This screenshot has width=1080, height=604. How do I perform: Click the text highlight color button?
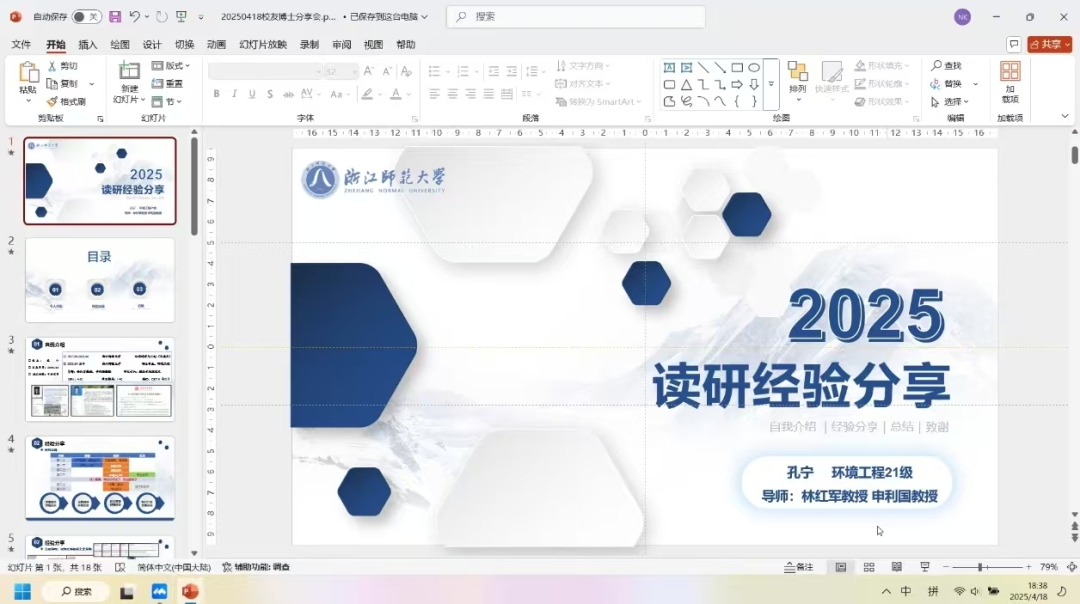pyautogui.click(x=368, y=94)
